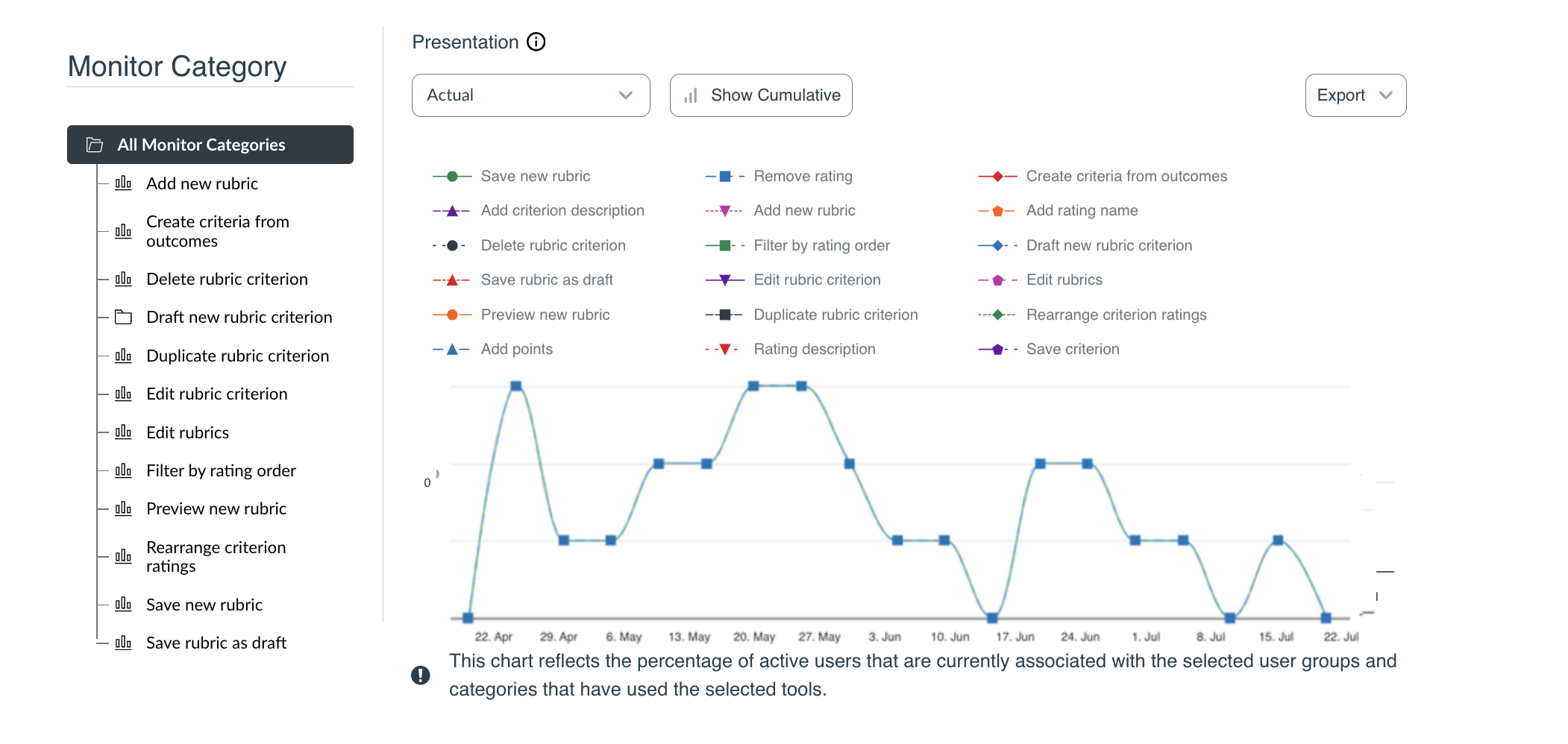Select Preview new rubric category
This screenshot has height=744, width=1568.
coord(216,509)
